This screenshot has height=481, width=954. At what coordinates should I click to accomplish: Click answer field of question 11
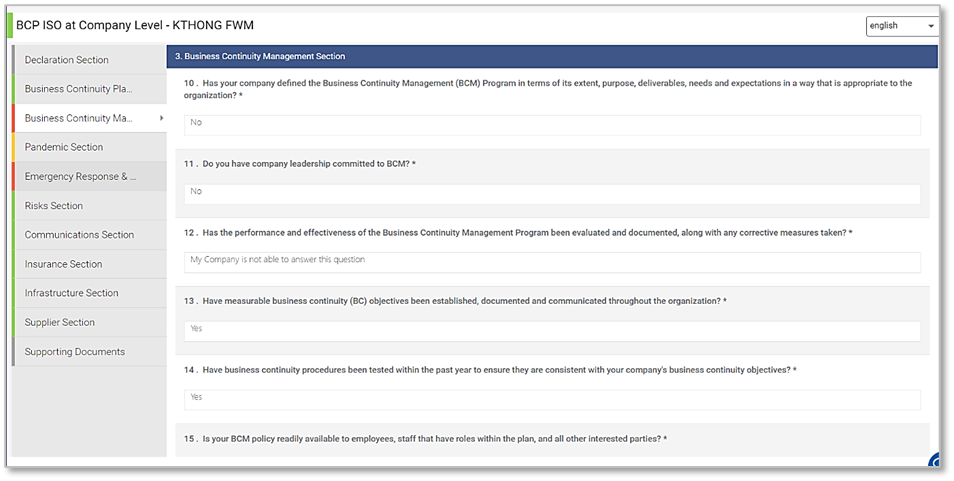552,194
